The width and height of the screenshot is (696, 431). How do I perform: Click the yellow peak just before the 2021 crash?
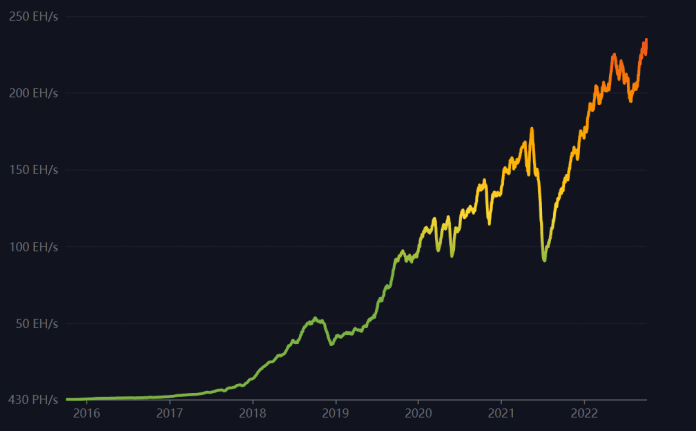[532, 128]
